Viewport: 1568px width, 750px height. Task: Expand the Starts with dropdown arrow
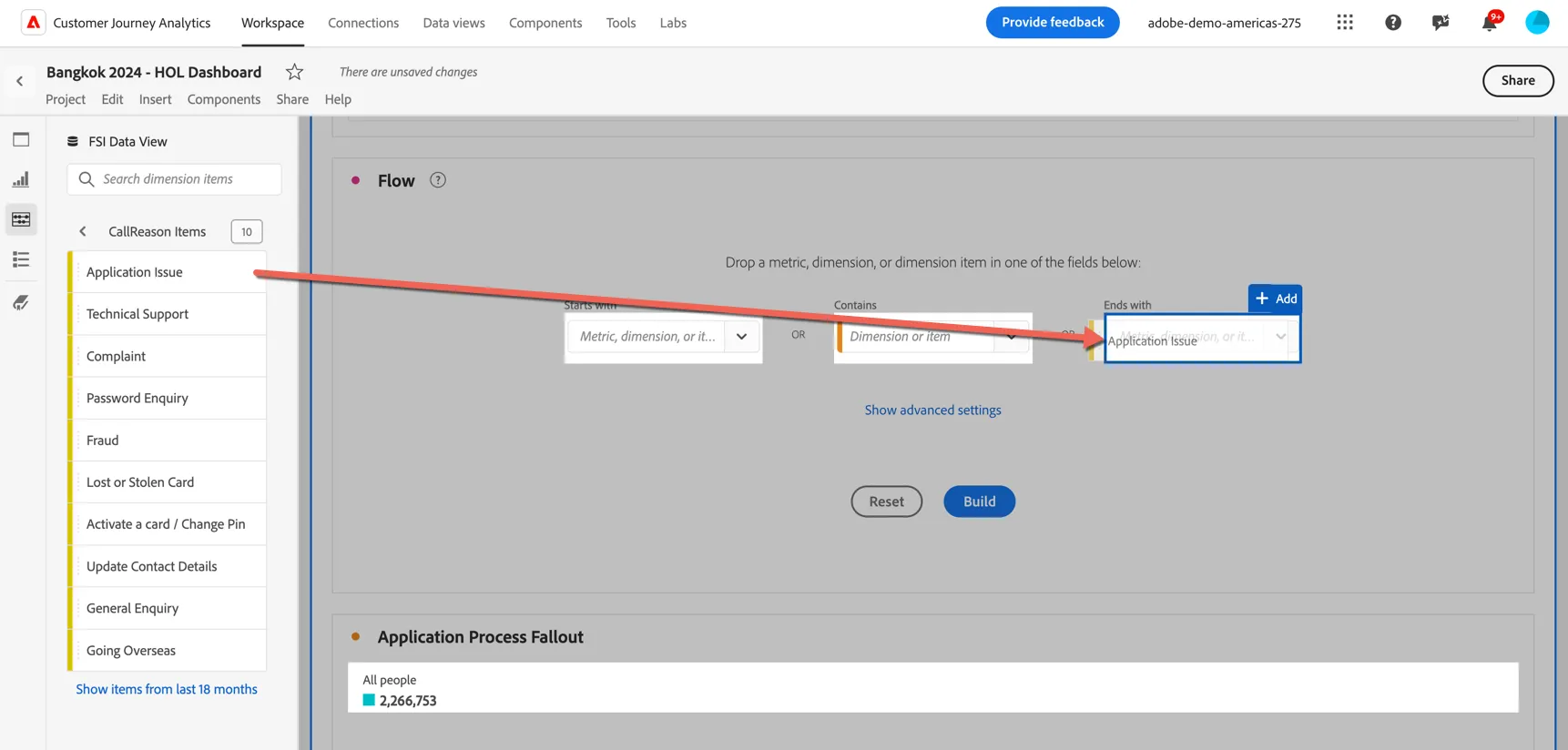point(742,337)
